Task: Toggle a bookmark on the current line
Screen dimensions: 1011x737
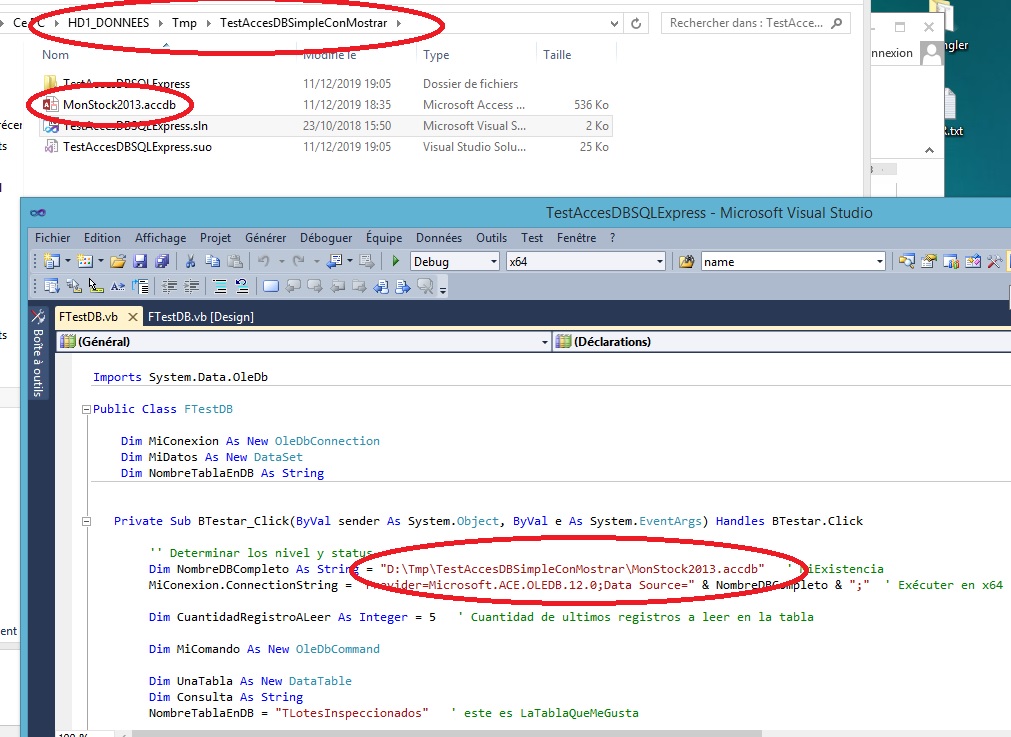Action: pos(271,286)
